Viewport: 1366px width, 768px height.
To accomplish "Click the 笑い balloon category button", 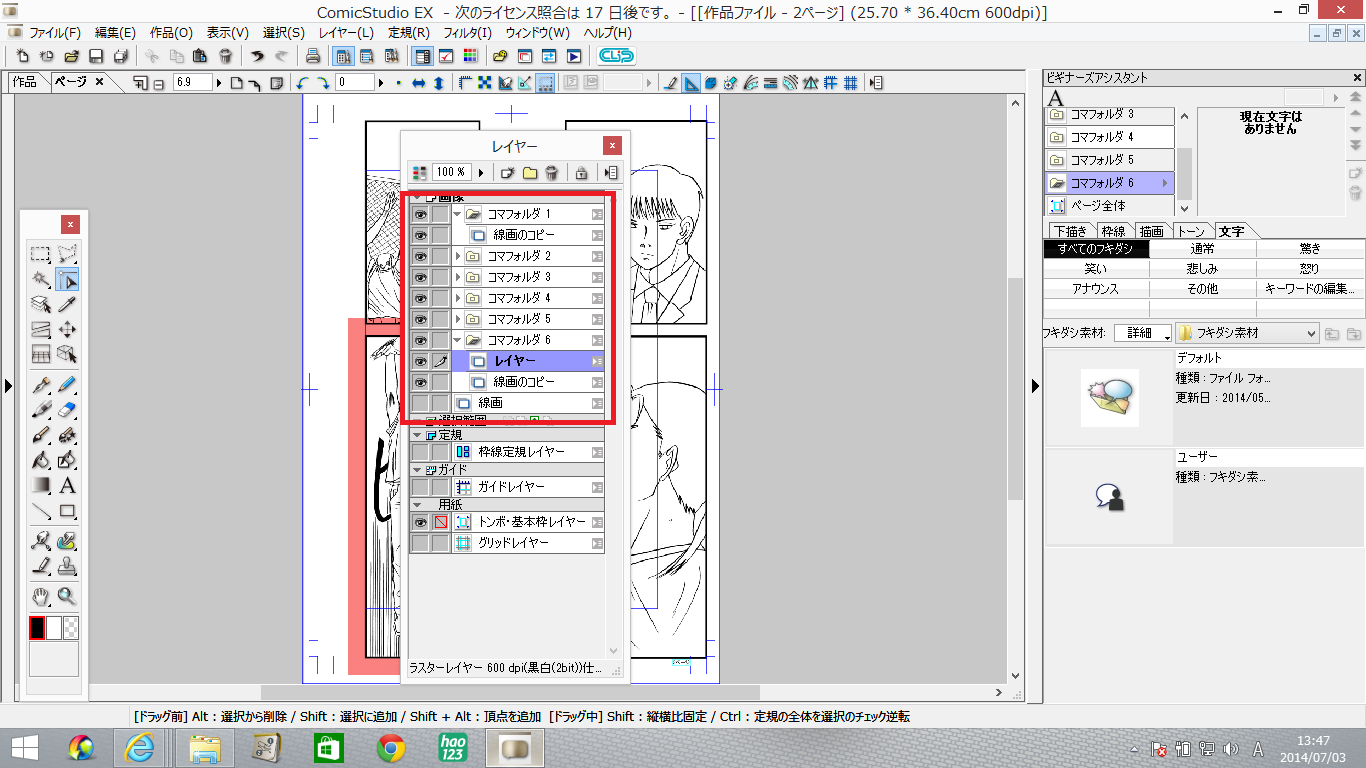I will [1095, 268].
